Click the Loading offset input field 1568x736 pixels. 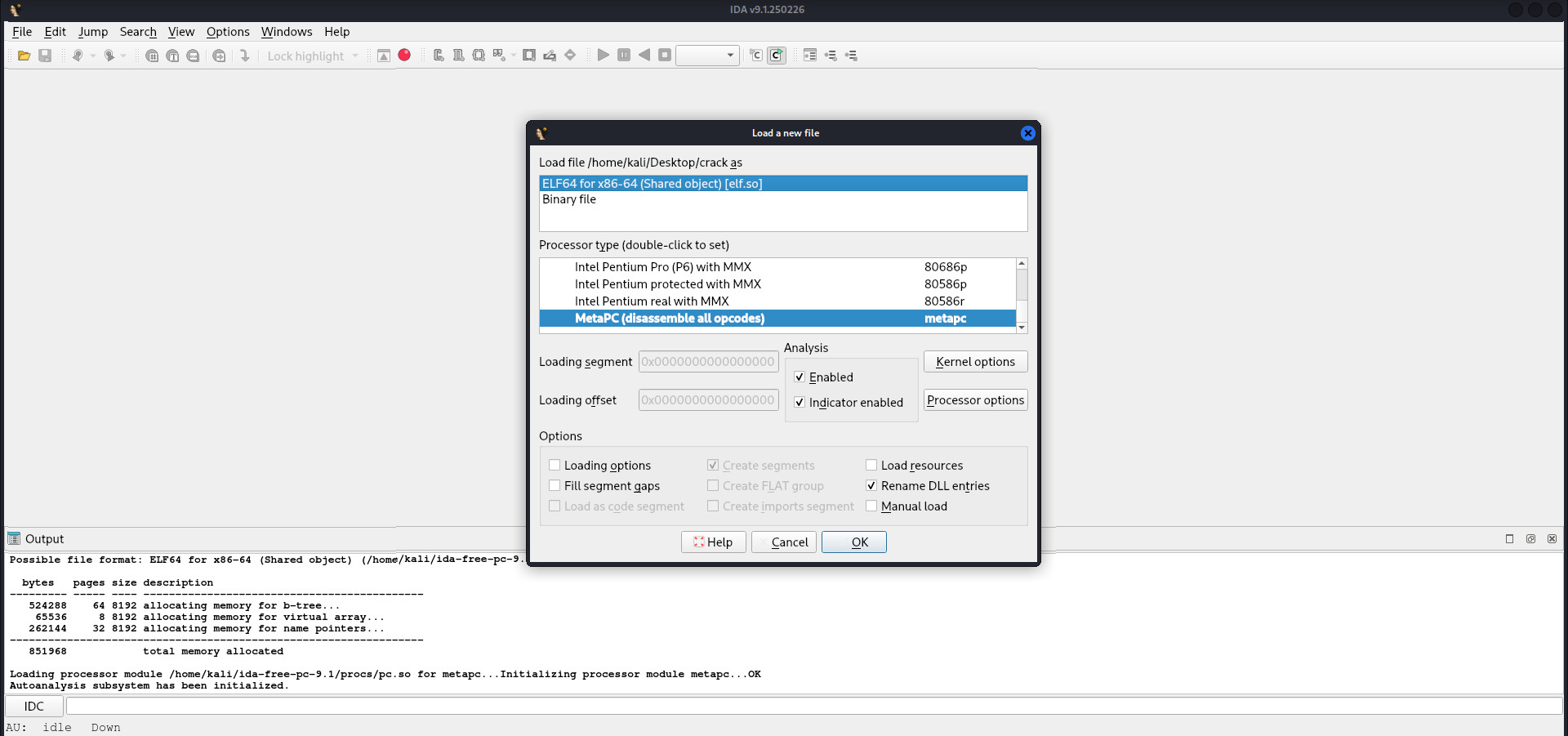pyautogui.click(x=709, y=399)
